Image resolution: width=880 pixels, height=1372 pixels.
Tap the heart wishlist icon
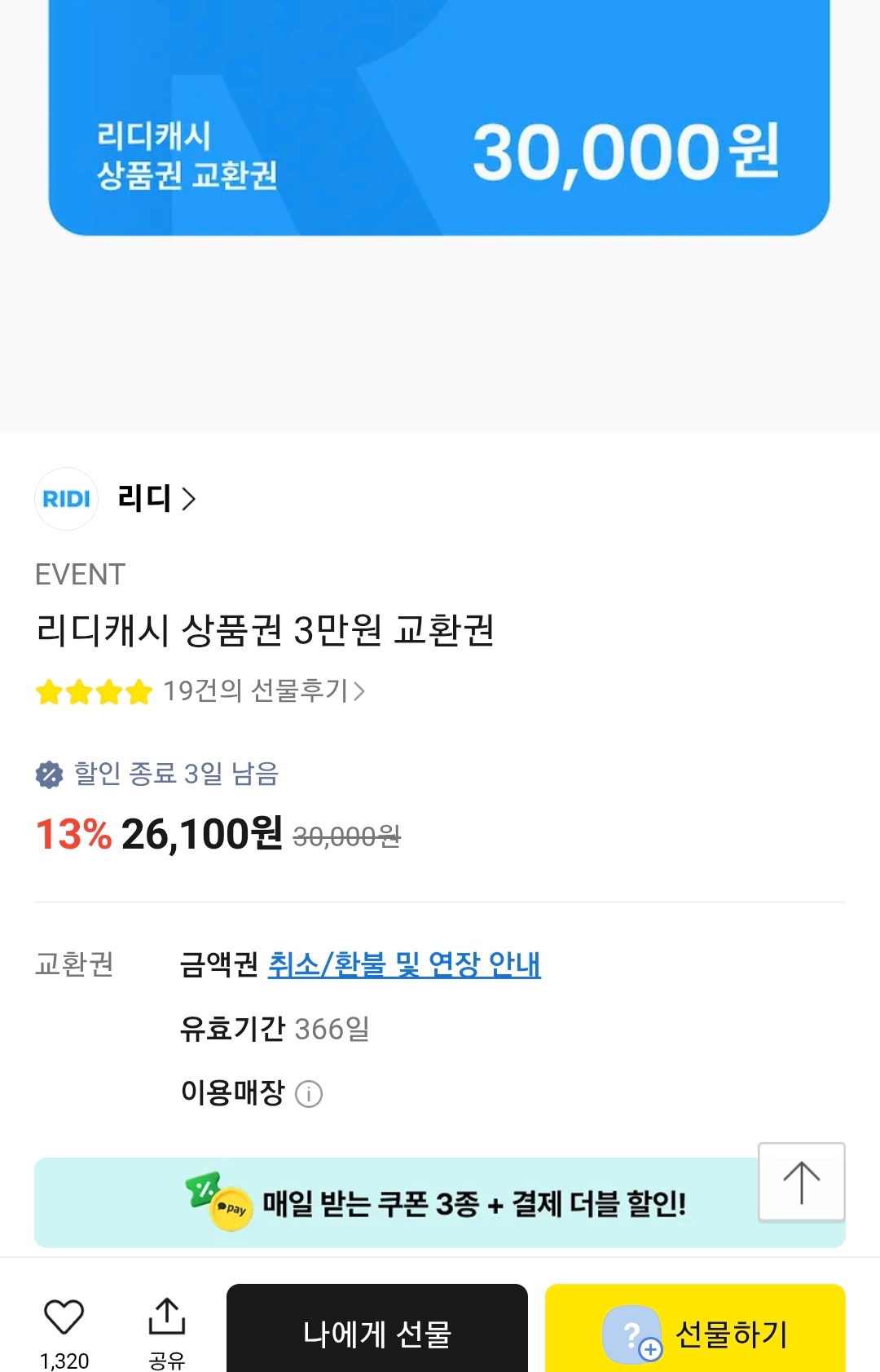tap(64, 1317)
